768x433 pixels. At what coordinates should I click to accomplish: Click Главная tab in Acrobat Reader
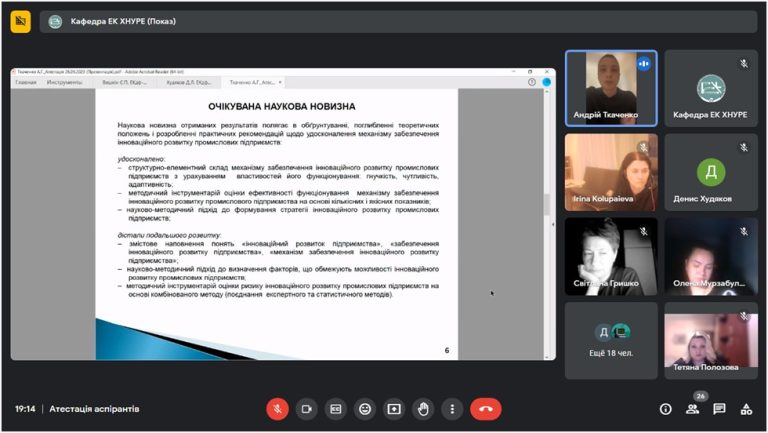(26, 82)
